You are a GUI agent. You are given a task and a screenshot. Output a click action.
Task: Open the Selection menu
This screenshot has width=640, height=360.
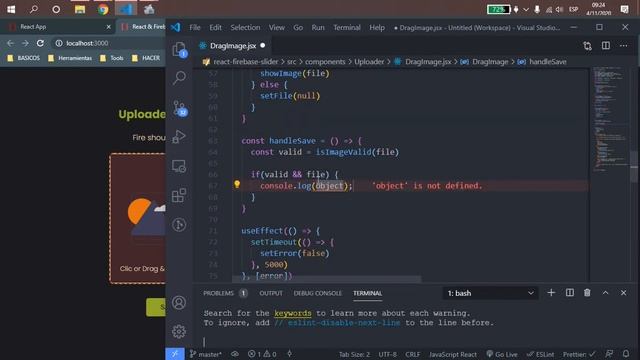click(245, 27)
